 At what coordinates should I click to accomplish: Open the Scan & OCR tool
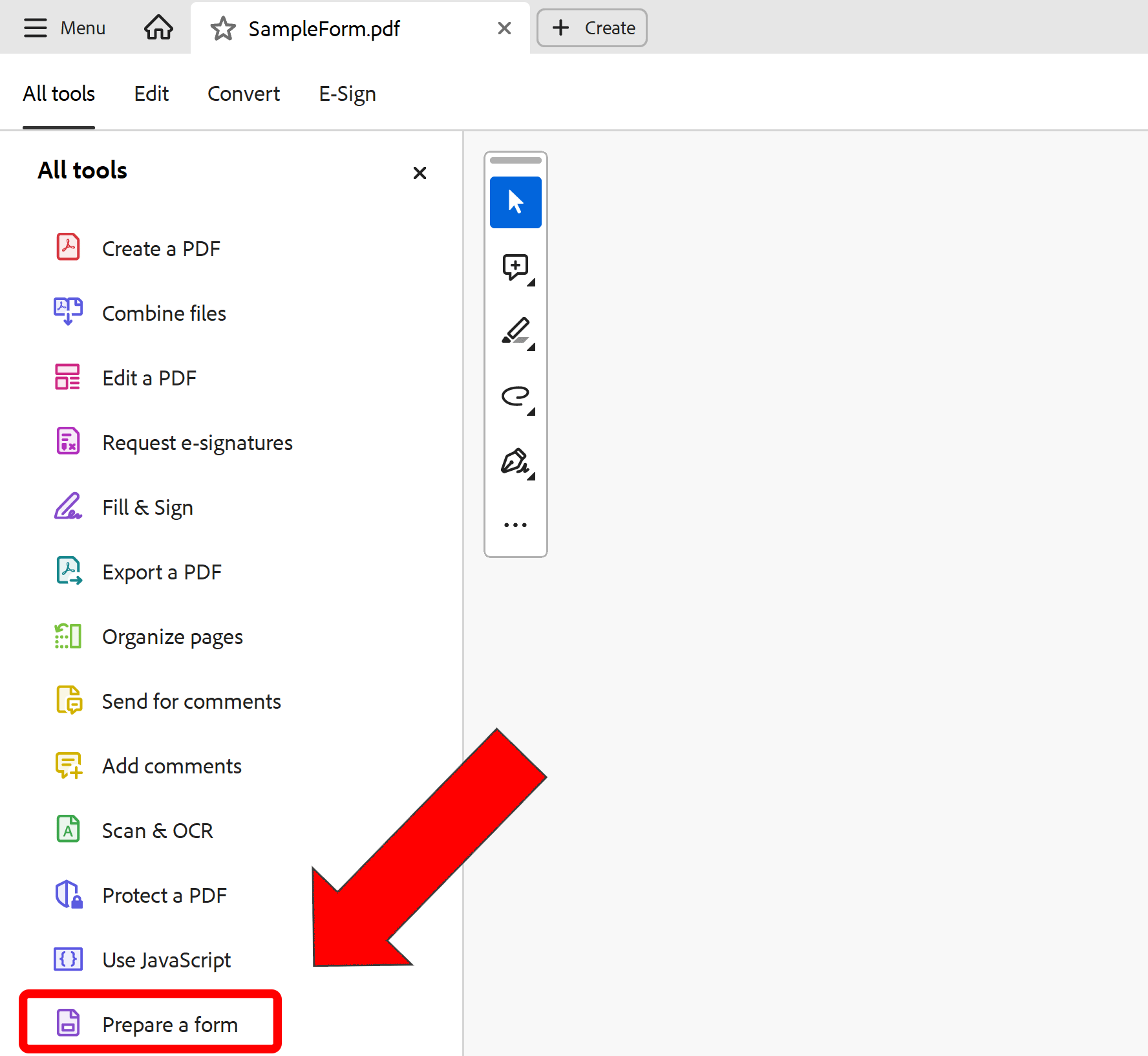(157, 830)
